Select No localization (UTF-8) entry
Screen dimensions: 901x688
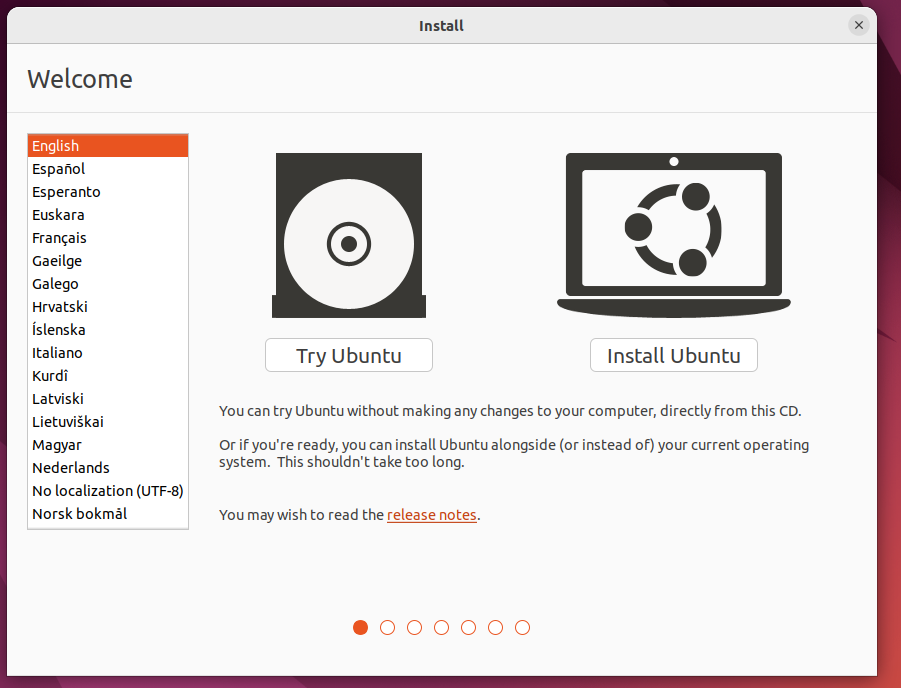click(107, 491)
